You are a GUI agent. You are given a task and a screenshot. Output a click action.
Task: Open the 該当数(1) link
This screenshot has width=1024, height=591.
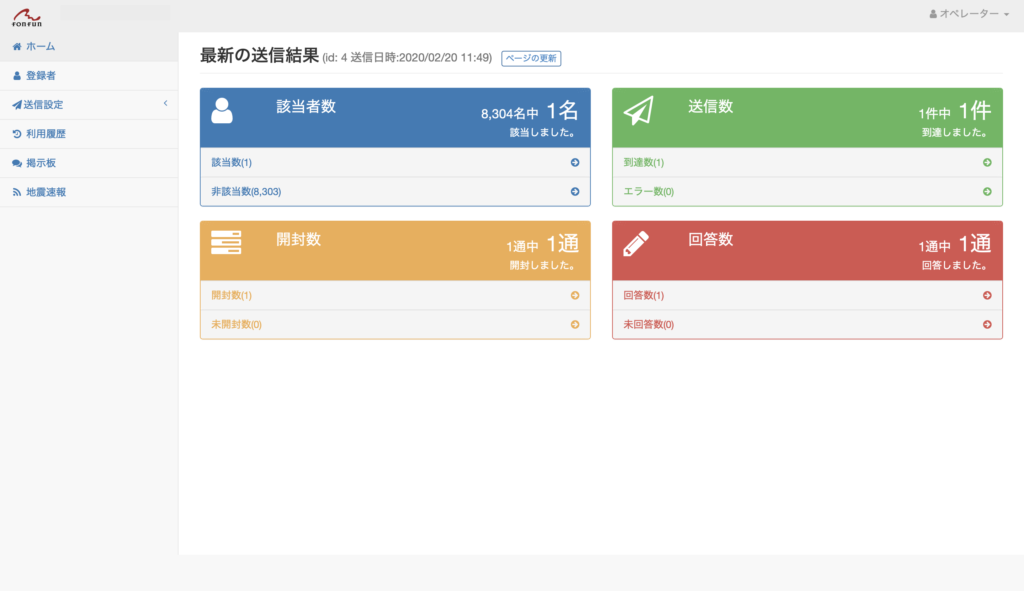pyautogui.click(x=231, y=163)
